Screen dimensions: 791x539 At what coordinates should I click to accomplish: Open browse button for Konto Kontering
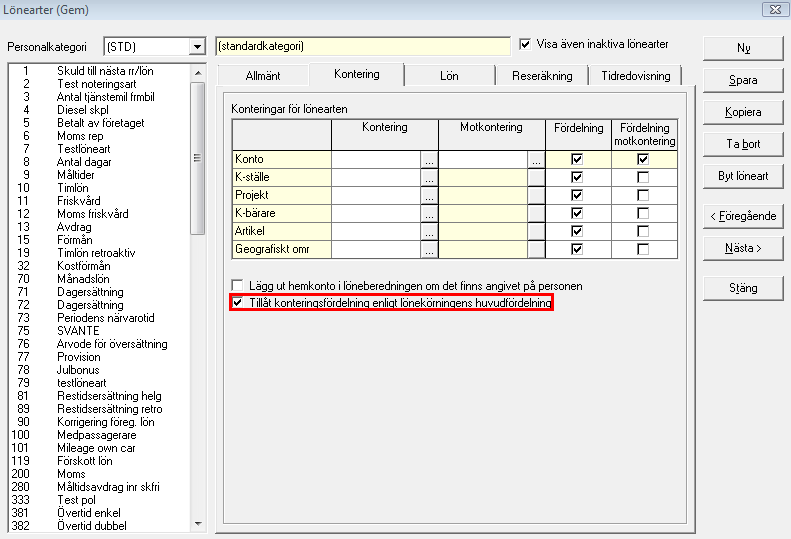click(429, 159)
